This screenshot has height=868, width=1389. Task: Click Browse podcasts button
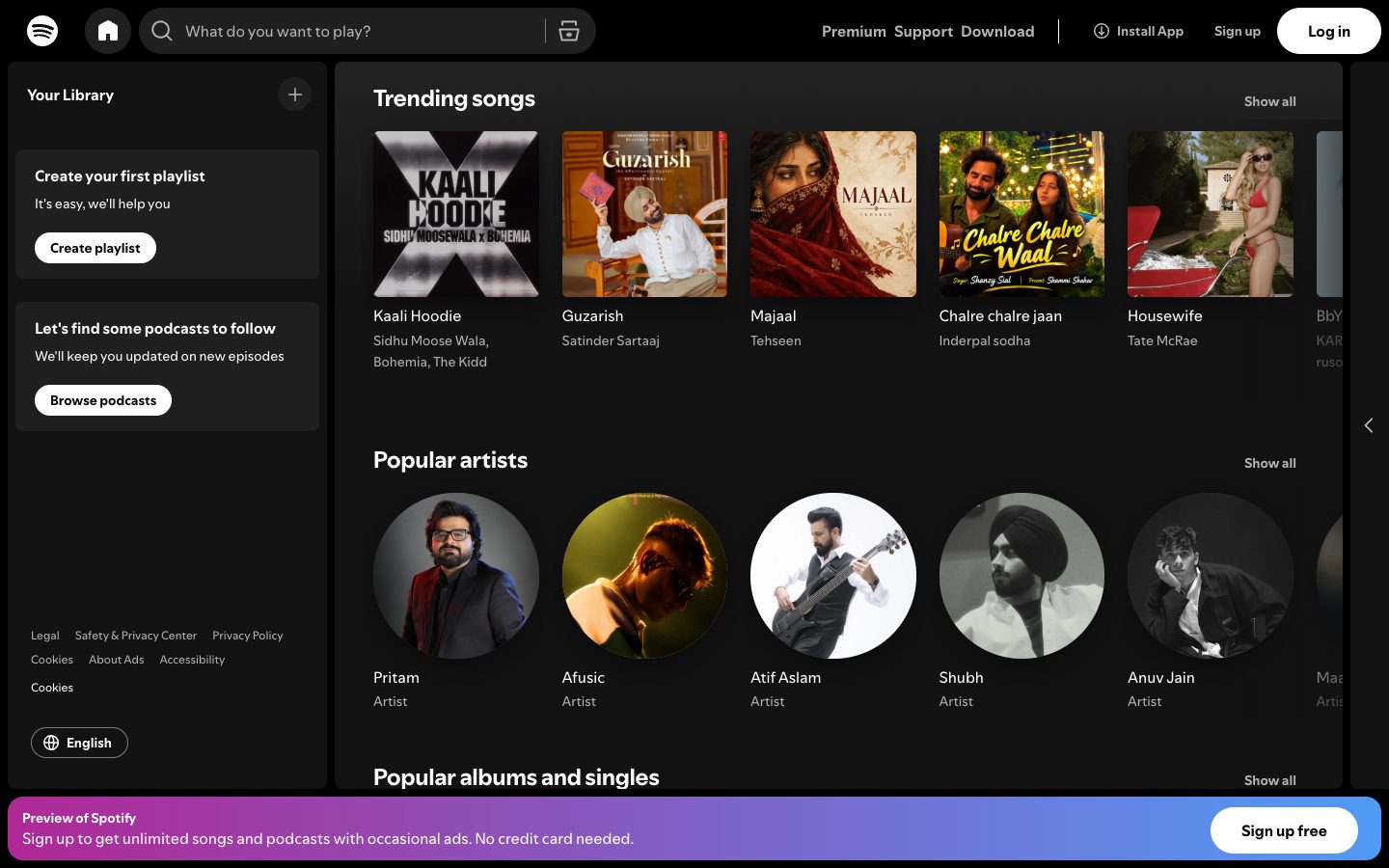tap(103, 400)
